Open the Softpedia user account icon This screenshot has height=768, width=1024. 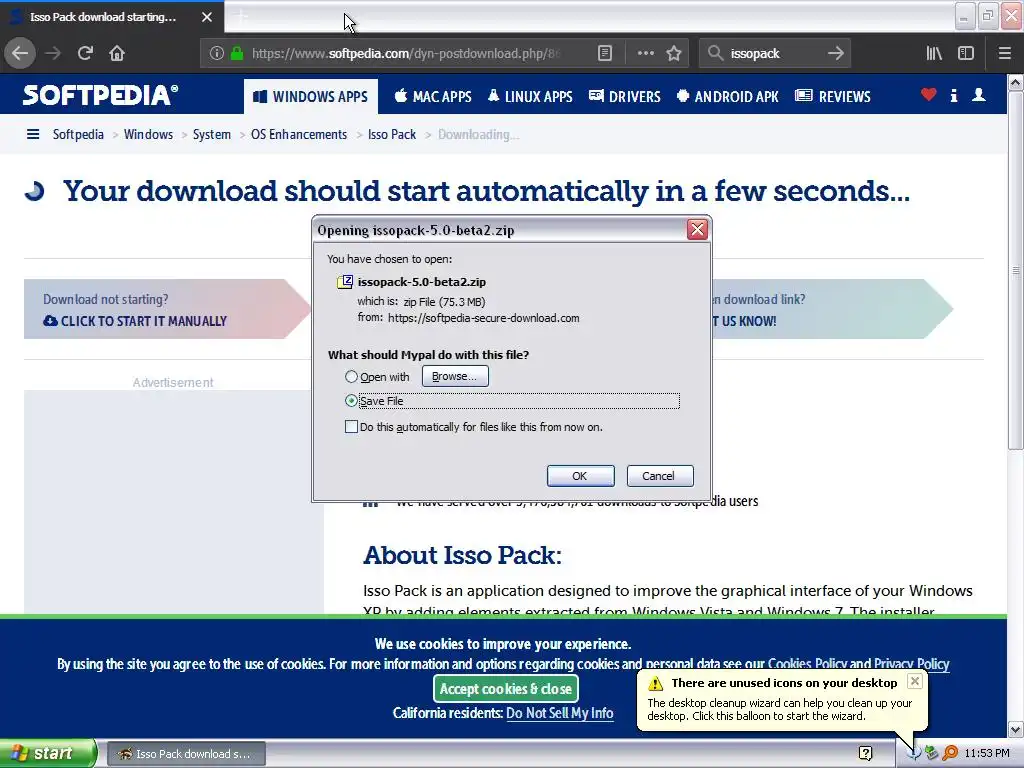[978, 95]
